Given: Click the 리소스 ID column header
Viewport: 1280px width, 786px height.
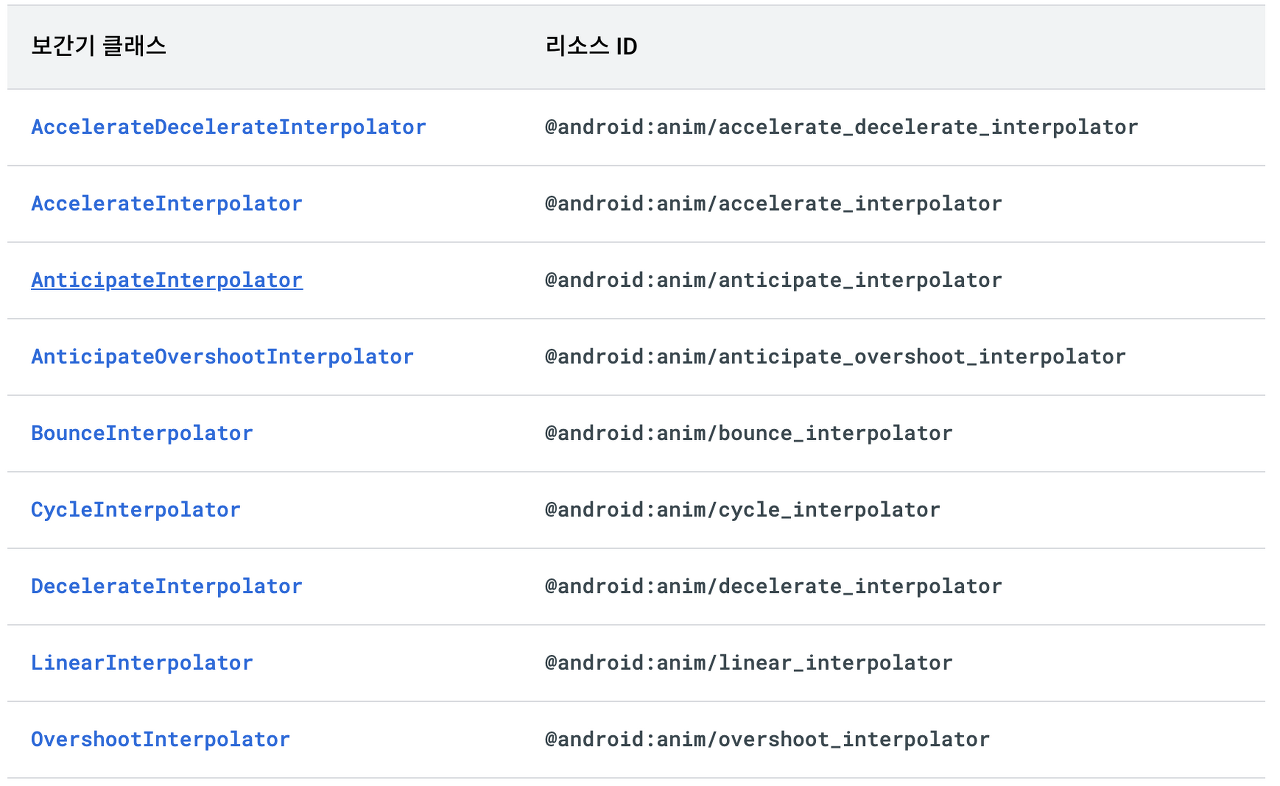Looking at the screenshot, I should (591, 47).
